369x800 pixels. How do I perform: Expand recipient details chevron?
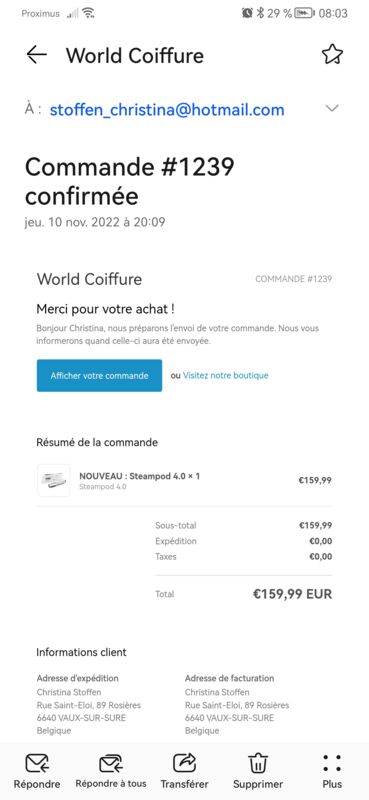click(x=332, y=108)
